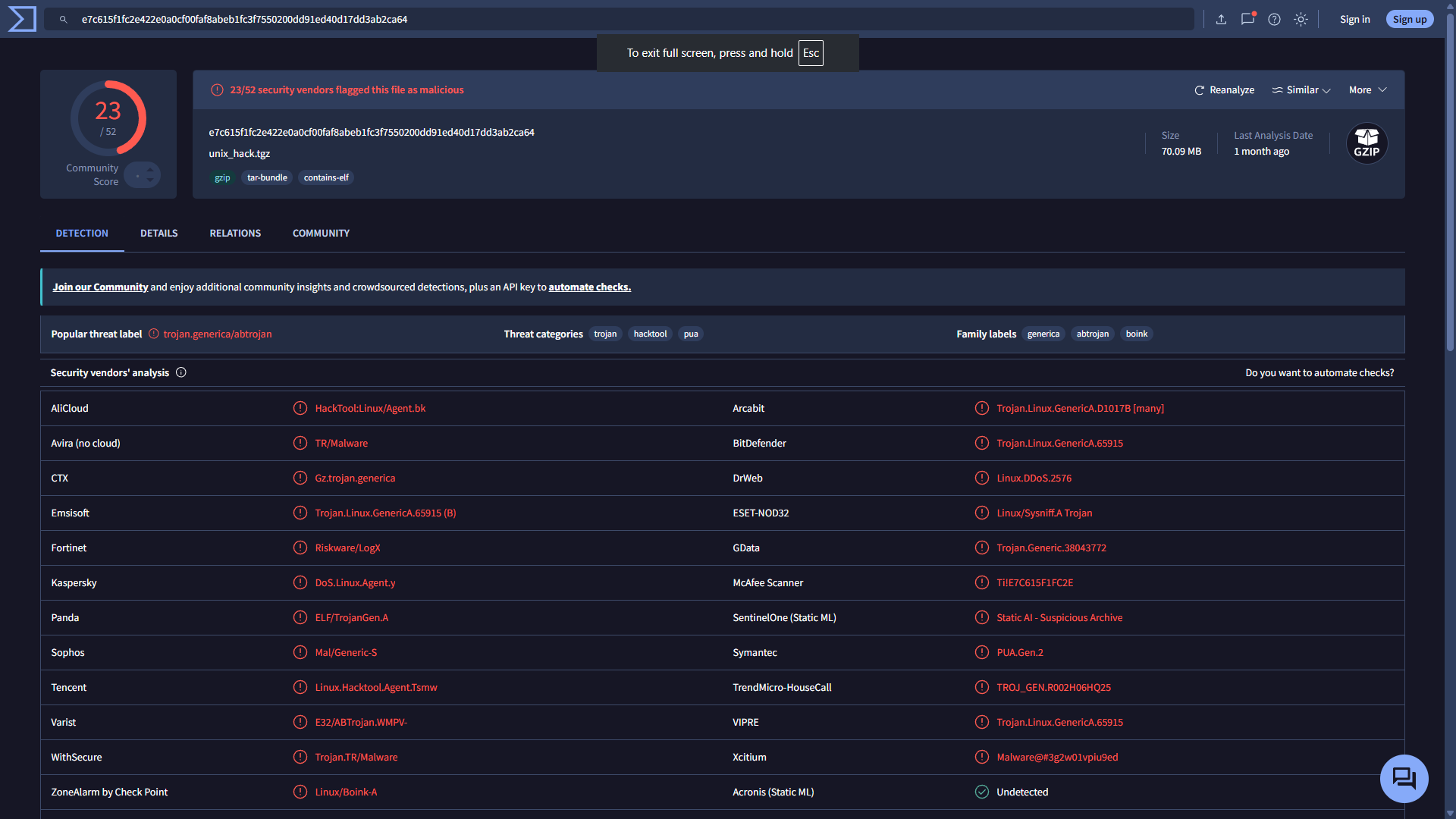The width and height of the screenshot is (1456, 819).
Task: Click the magnifying glass search icon
Action: [64, 20]
